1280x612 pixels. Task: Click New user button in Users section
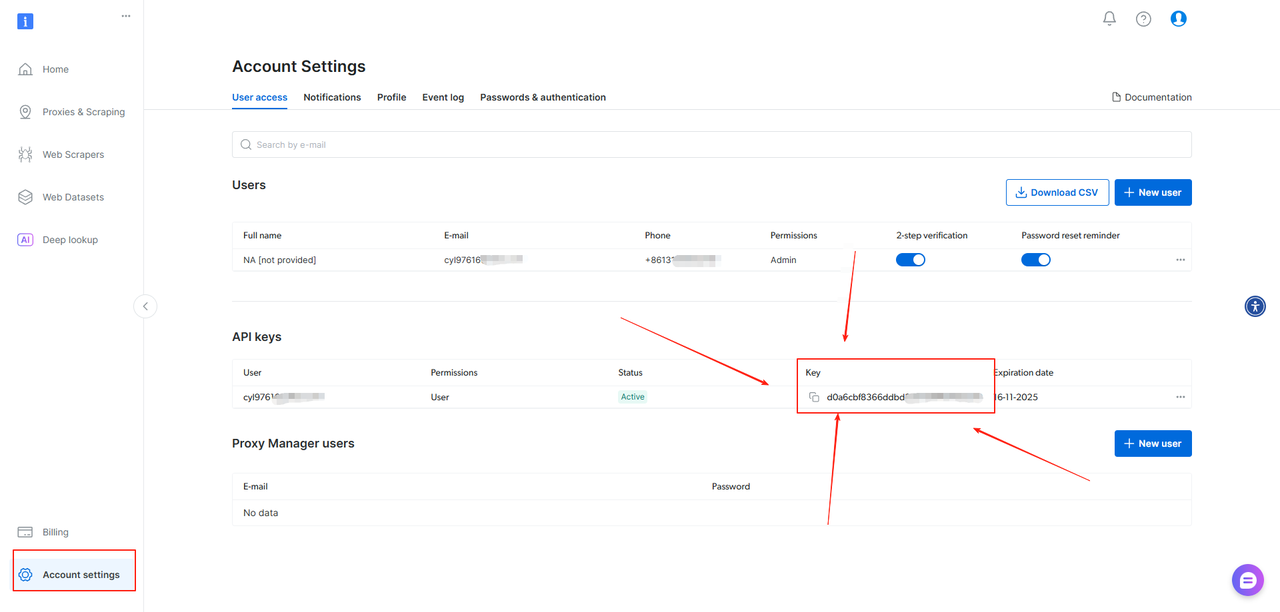click(1153, 192)
